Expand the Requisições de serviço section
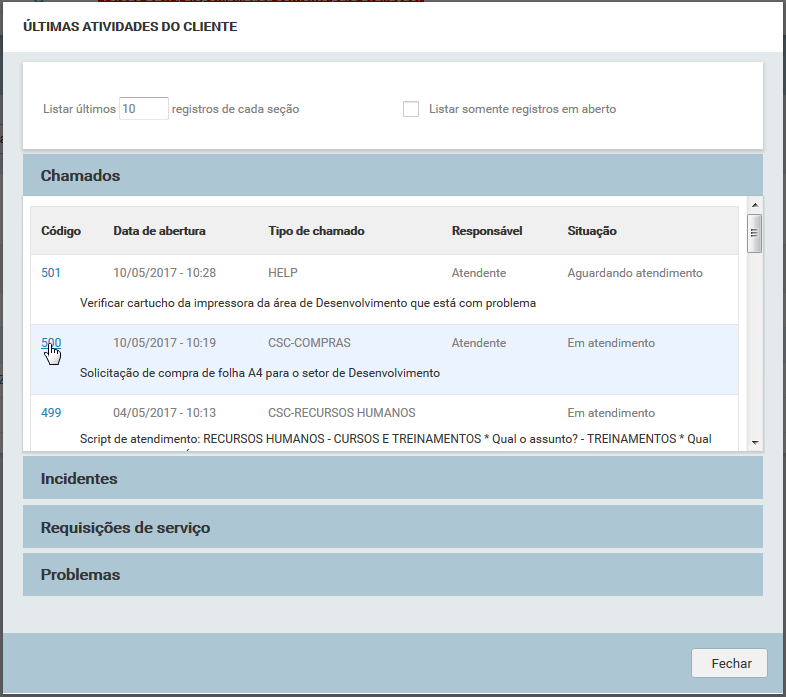 coord(392,527)
